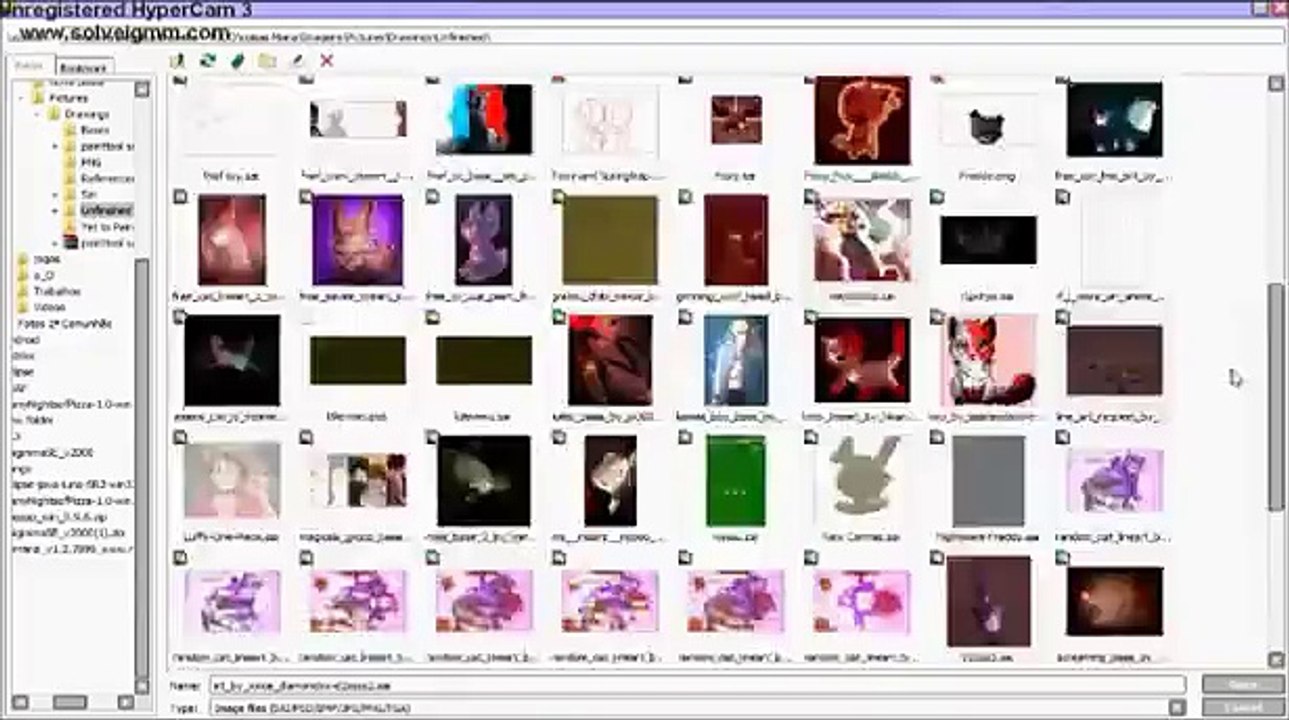Expand the painttool node below Yet to Paint
Viewport: 1289px width, 720px height.
click(x=56, y=243)
